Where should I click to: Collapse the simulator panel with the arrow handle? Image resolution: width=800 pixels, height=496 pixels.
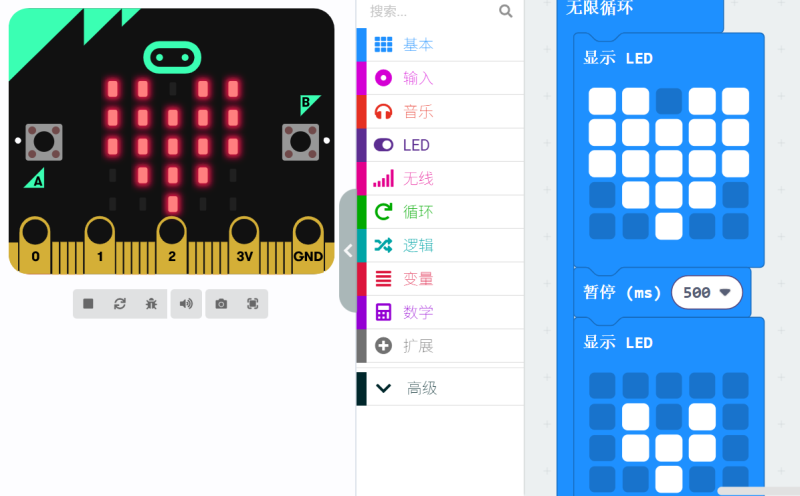point(348,250)
